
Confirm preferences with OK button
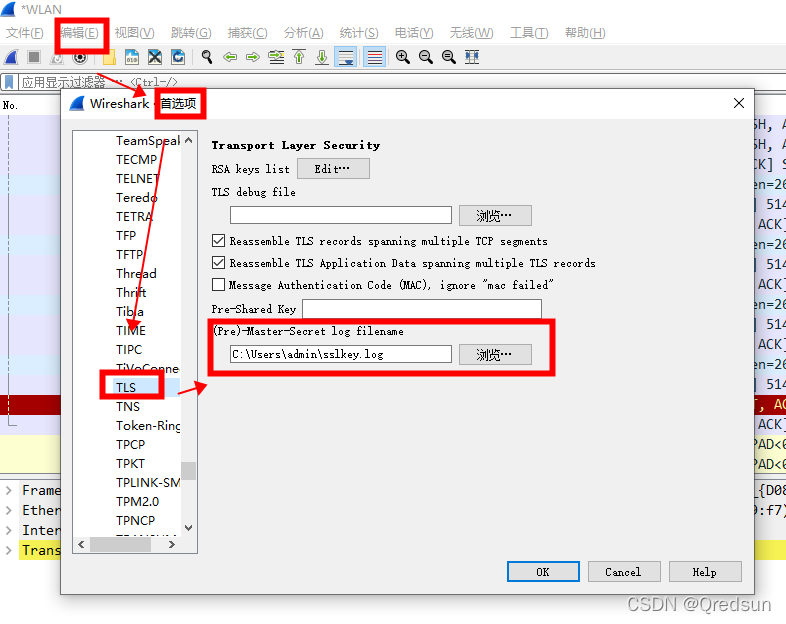tap(543, 572)
